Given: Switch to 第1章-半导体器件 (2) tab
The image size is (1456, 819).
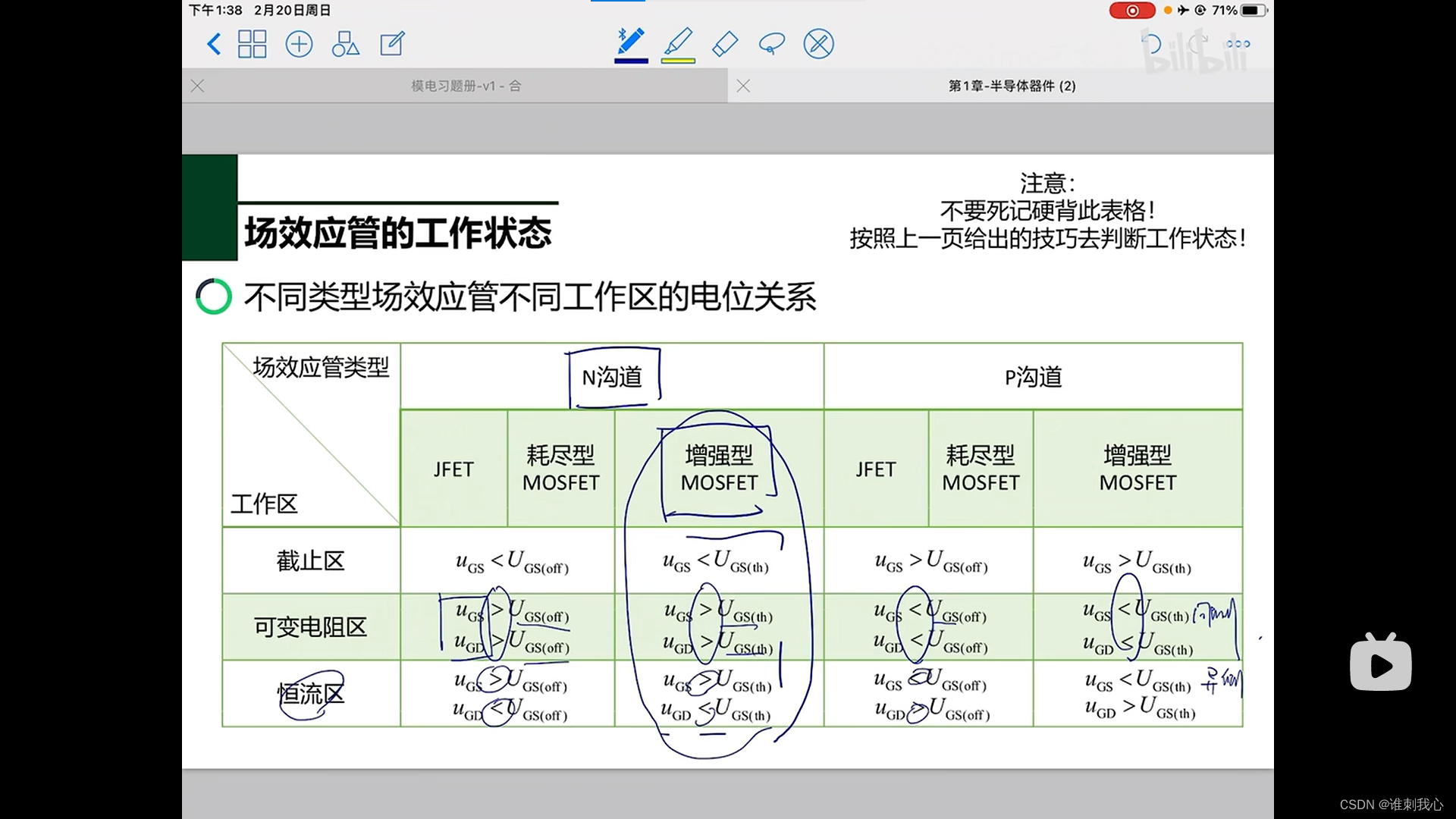Looking at the screenshot, I should (1012, 86).
